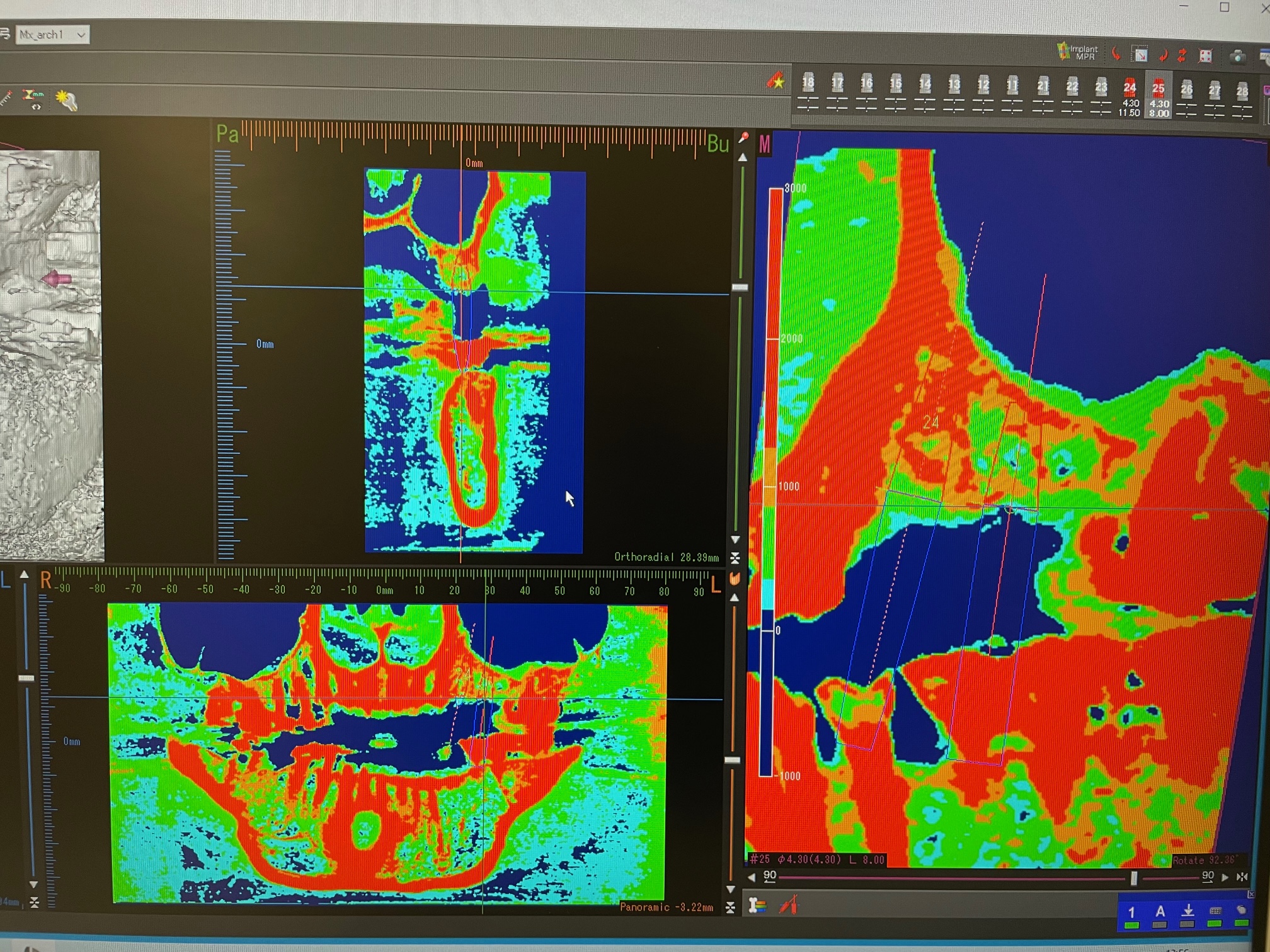Click the collapse icon below orthoradial scrollbar
The image size is (1270, 952).
tap(735, 558)
